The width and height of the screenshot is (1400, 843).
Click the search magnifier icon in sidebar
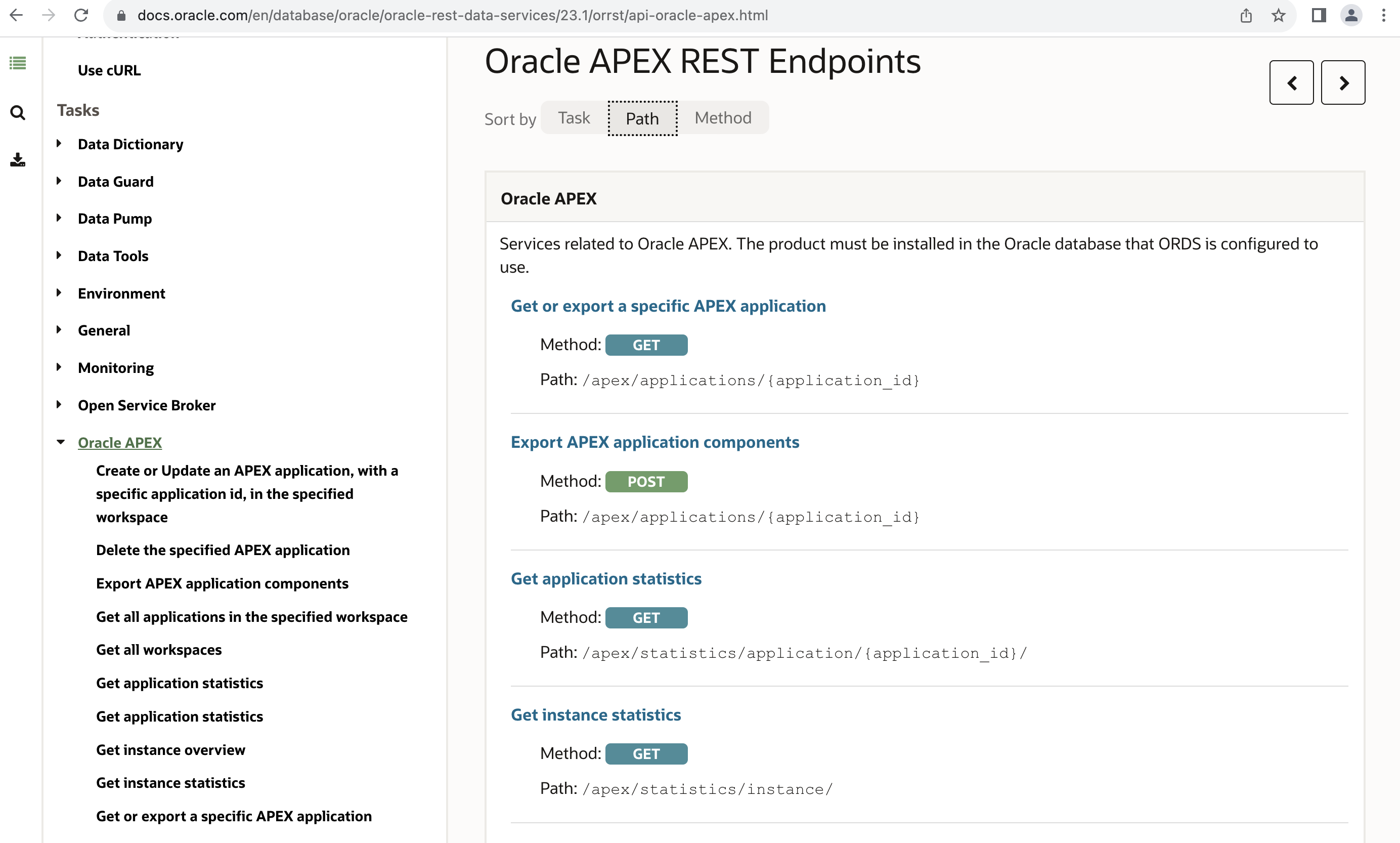coord(18,112)
